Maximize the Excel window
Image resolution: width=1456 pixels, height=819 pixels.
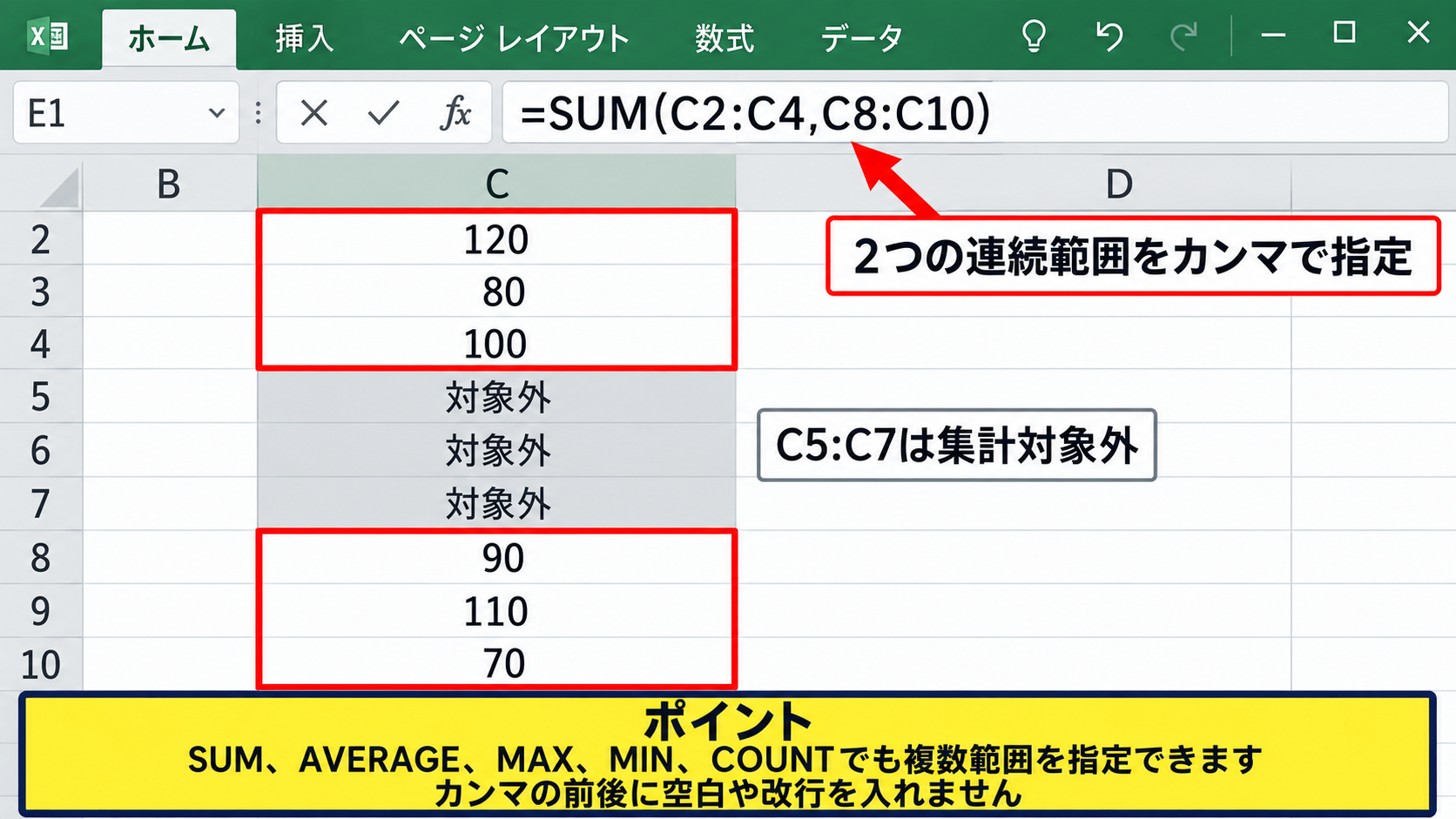click(x=1345, y=33)
